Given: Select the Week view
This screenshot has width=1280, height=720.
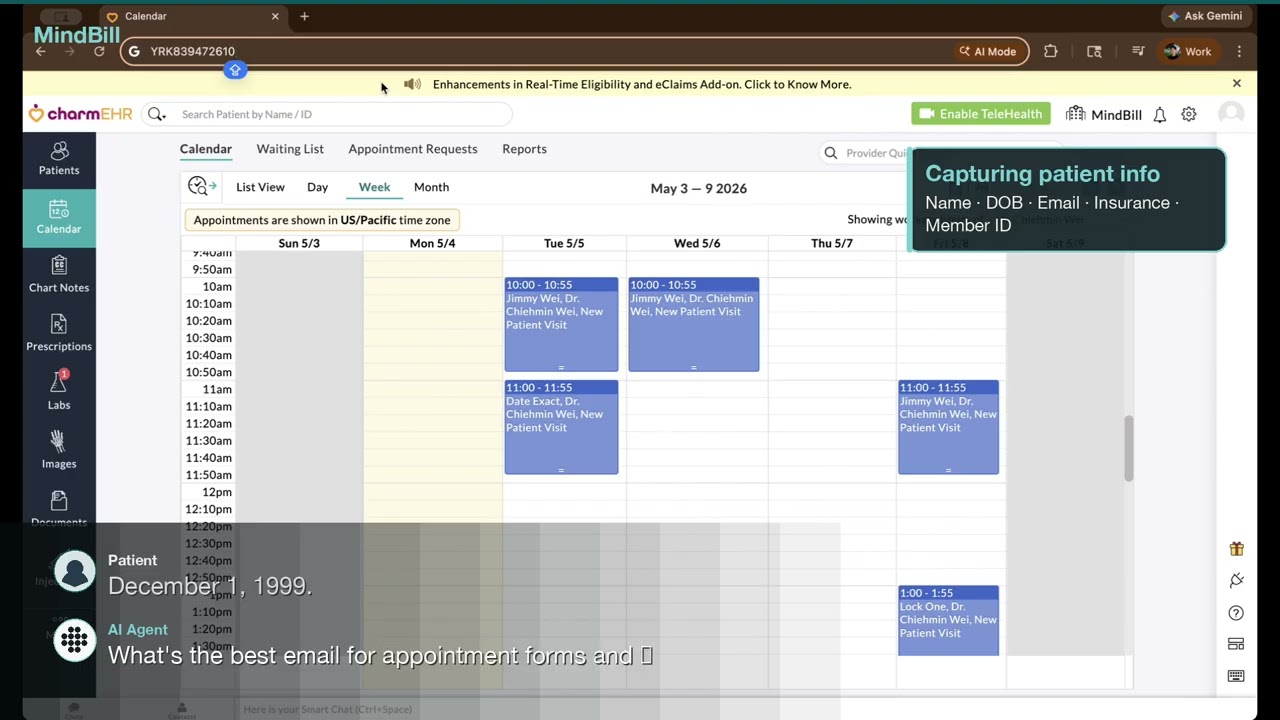Looking at the screenshot, I should click(x=374, y=187).
